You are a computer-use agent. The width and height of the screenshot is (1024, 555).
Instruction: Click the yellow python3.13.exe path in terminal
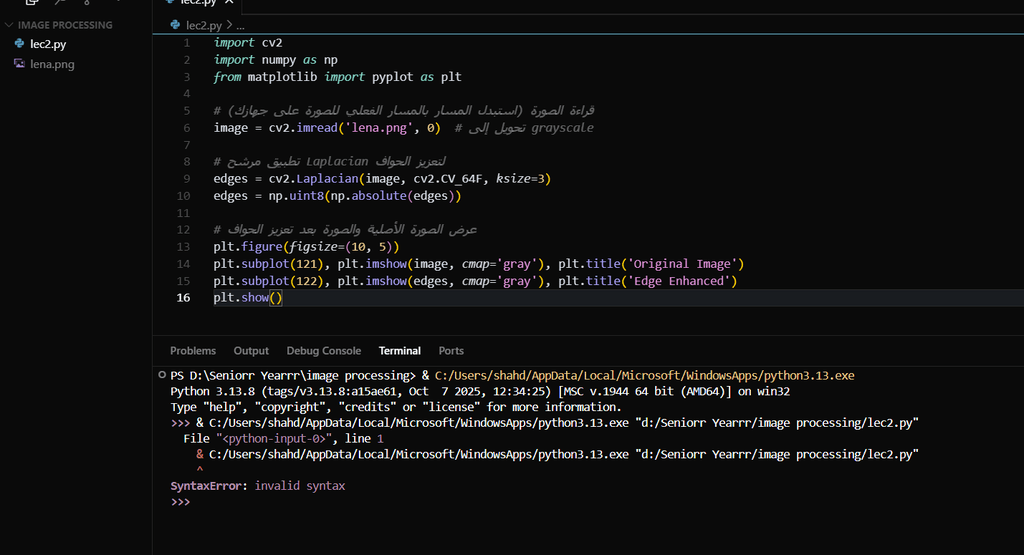[x=644, y=375]
